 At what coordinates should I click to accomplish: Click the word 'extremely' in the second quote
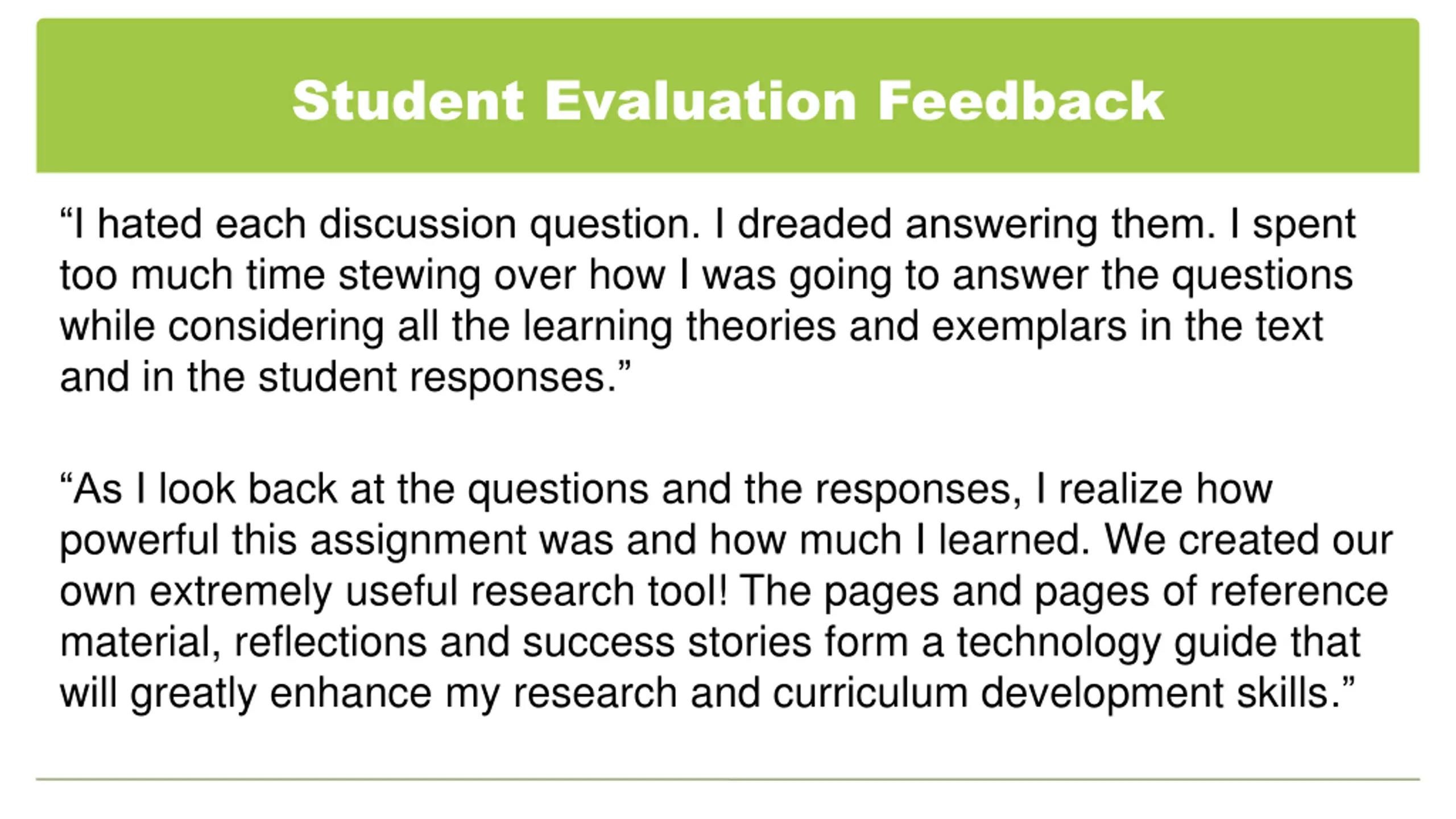[241, 591]
